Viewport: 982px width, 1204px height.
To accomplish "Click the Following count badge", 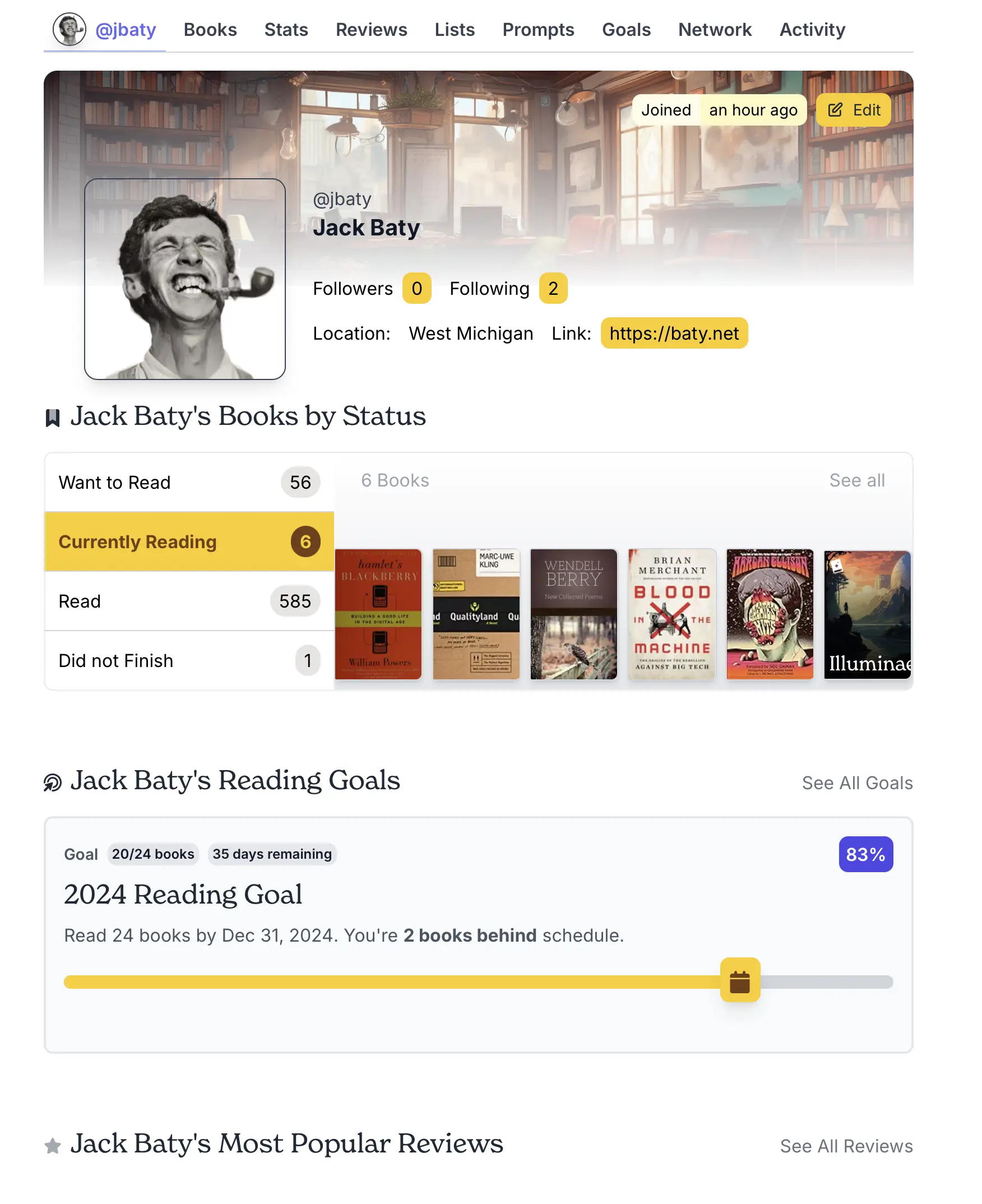I will pos(553,289).
